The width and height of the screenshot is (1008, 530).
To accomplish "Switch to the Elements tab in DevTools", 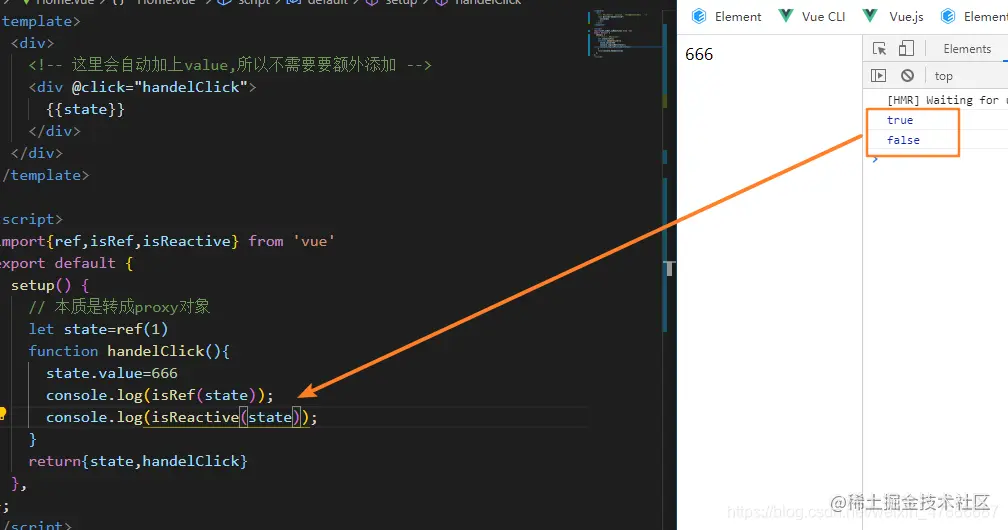I will click(967, 49).
